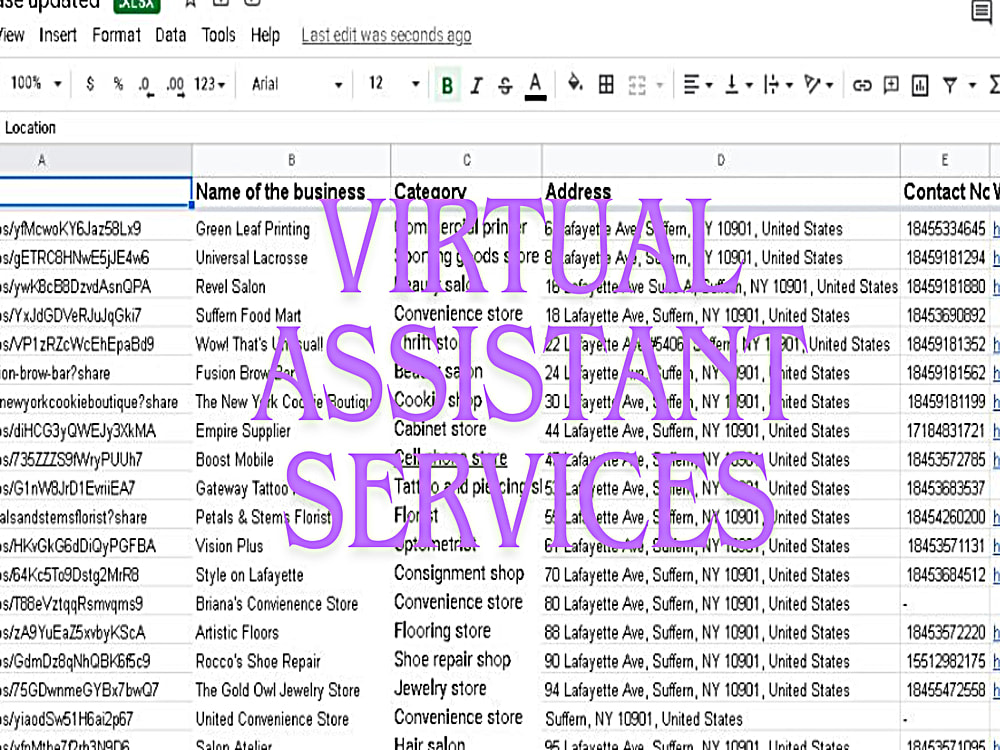Image resolution: width=1000 pixels, height=750 pixels.
Task: Select the 'Boost Mobile' cell
Action: point(291,459)
